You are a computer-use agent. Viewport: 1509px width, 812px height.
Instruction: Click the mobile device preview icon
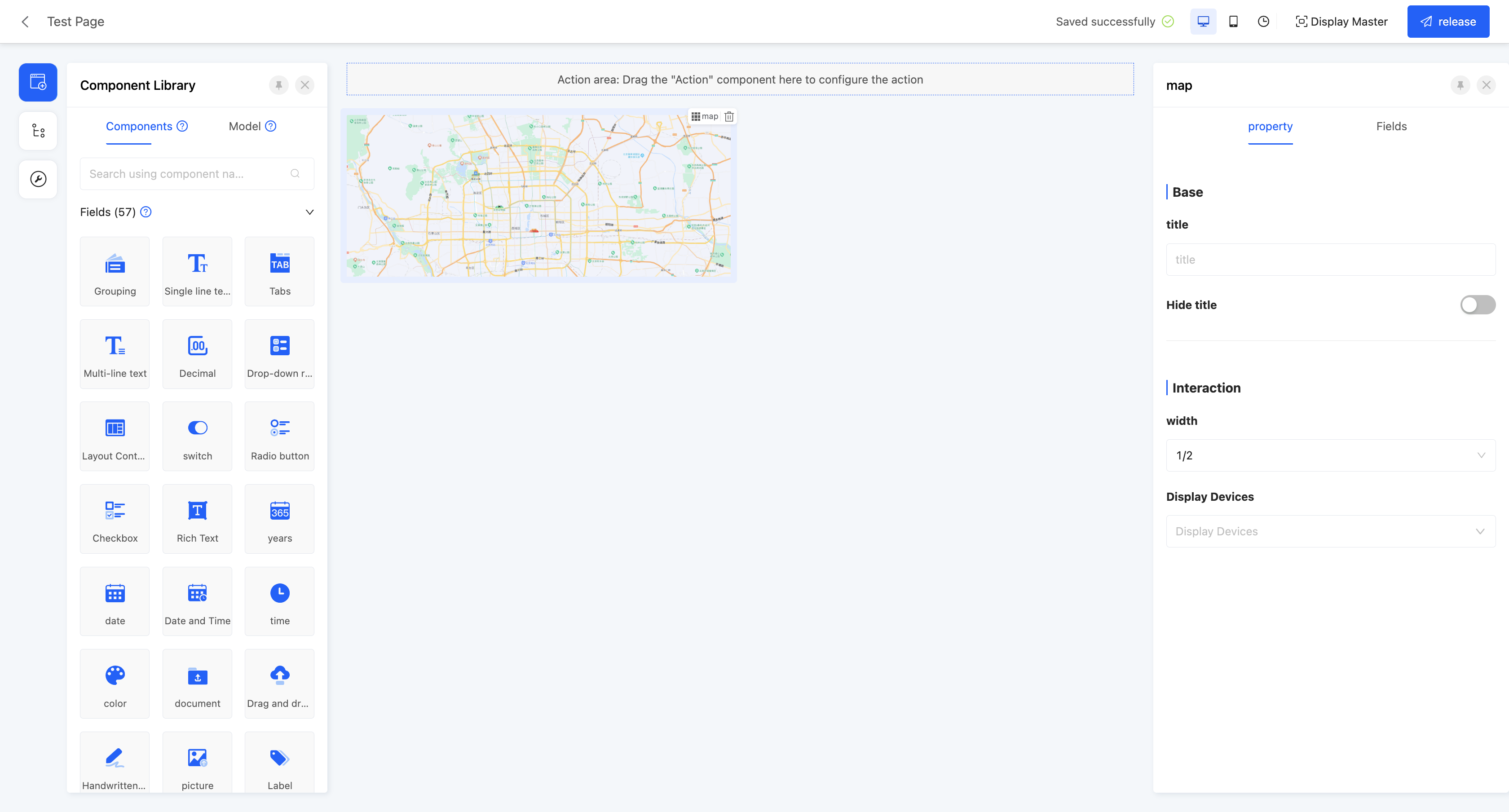point(1233,22)
